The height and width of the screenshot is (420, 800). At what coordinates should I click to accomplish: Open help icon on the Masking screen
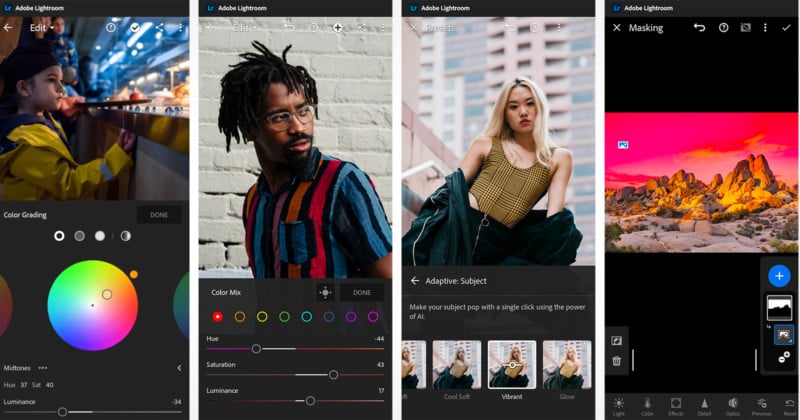click(723, 28)
